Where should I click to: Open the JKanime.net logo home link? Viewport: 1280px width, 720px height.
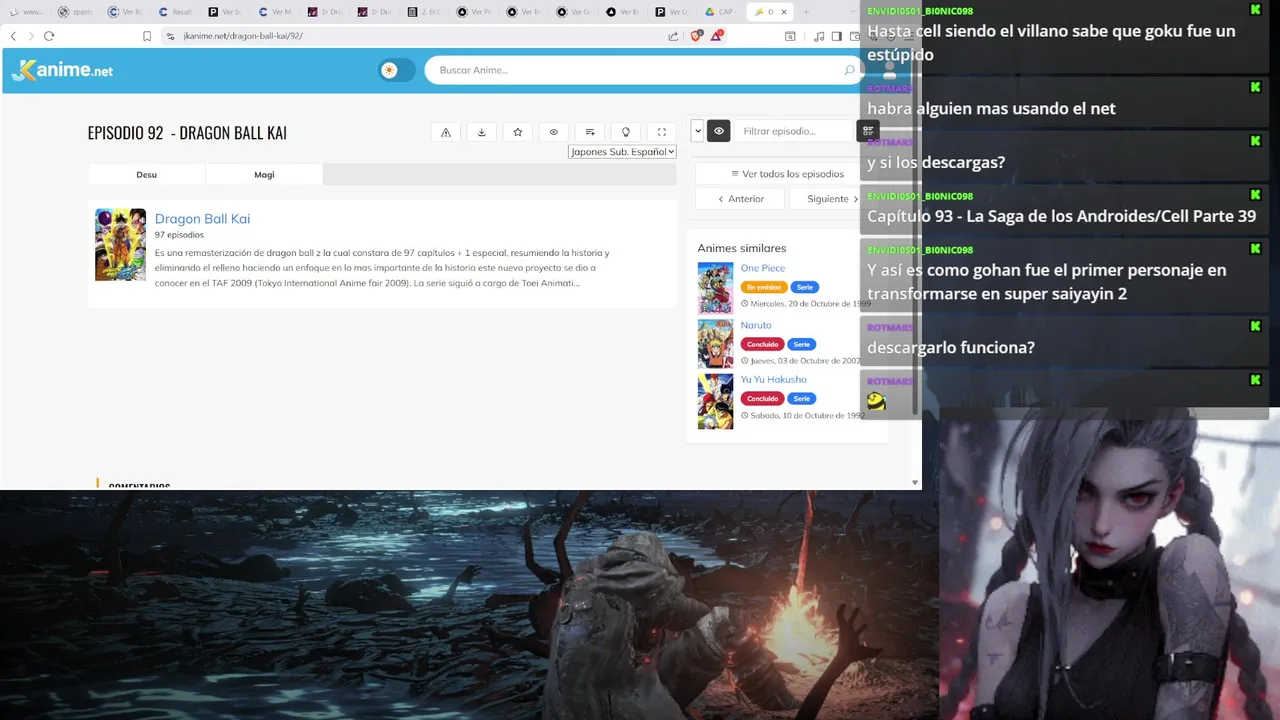pyautogui.click(x=62, y=70)
